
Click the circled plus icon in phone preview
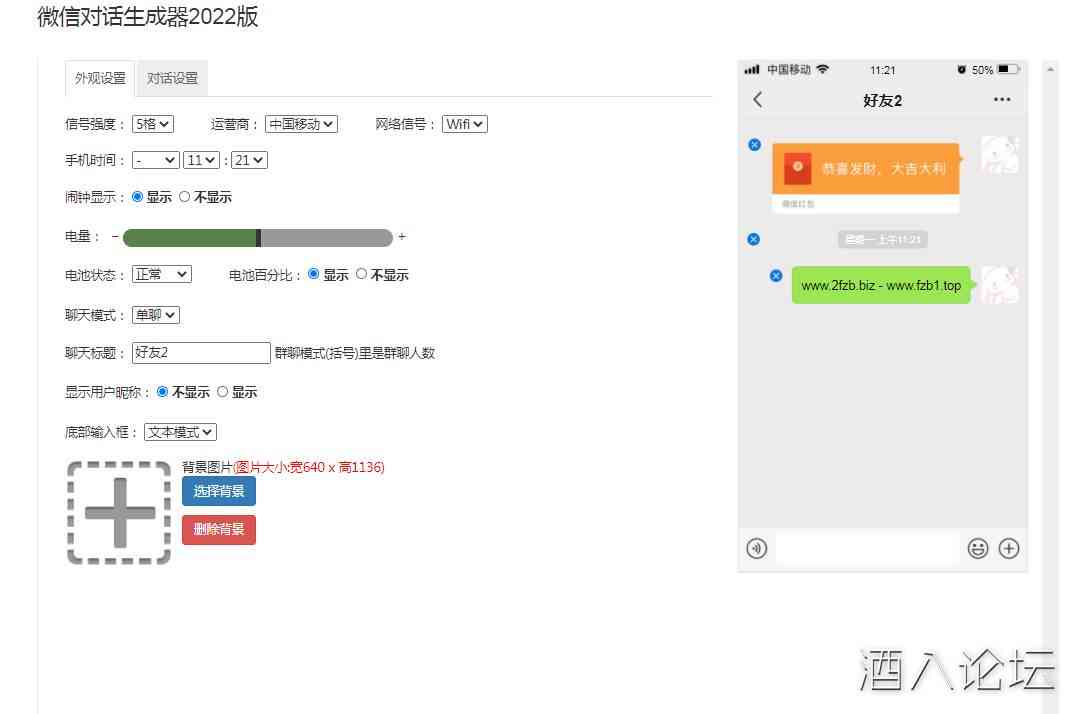(1009, 549)
